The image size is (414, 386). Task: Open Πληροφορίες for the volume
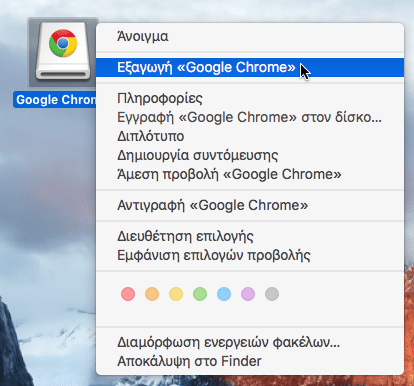point(250,98)
